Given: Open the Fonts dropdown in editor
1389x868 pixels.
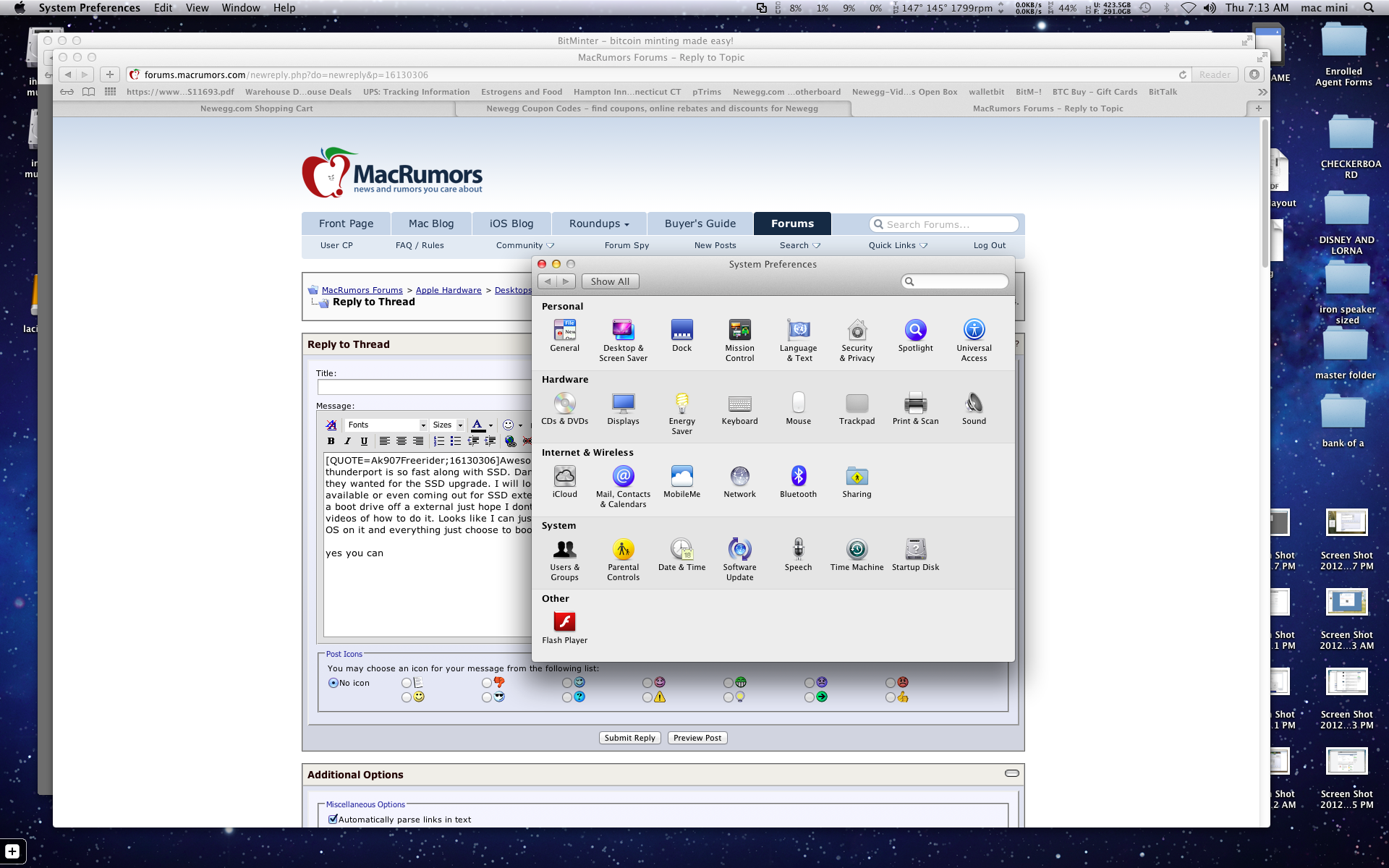Looking at the screenshot, I should click(x=386, y=425).
